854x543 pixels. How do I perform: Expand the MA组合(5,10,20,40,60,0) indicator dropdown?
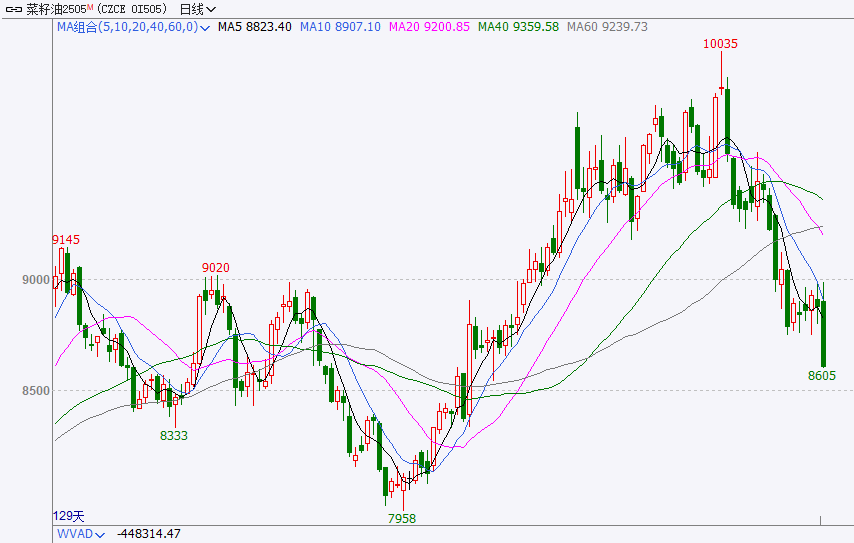133,27
